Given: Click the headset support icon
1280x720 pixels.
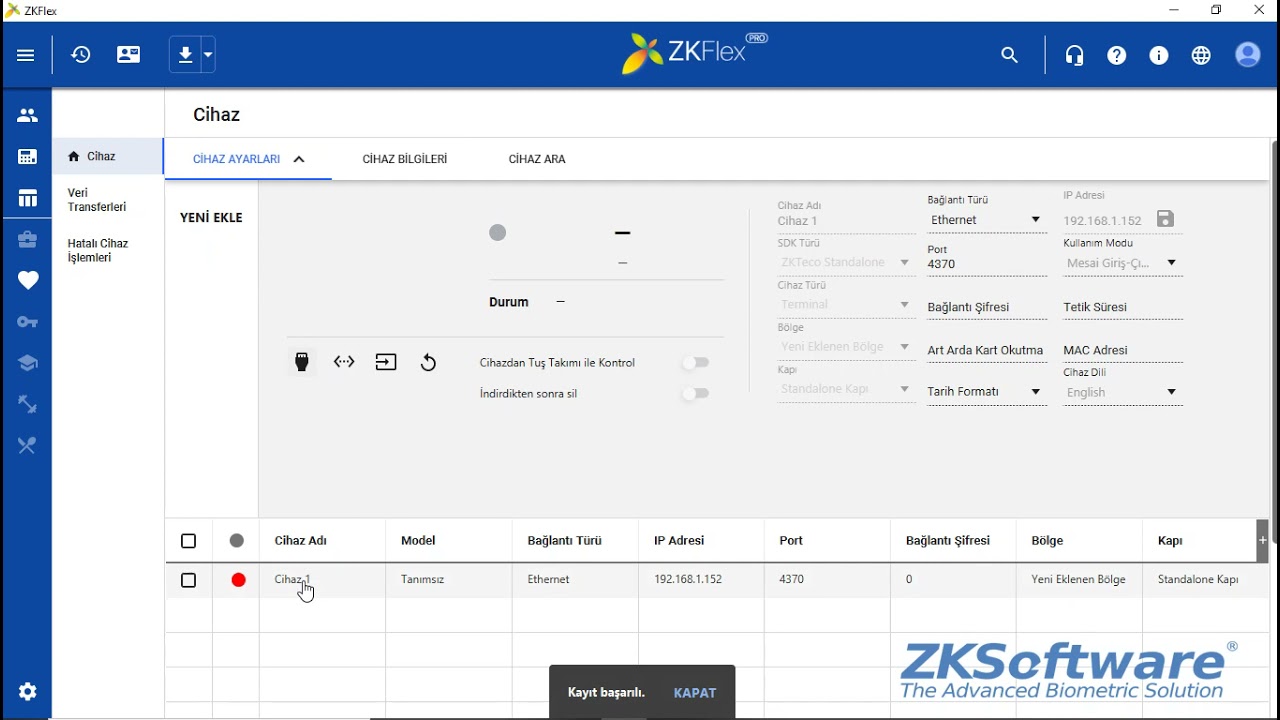Looking at the screenshot, I should [x=1075, y=56].
